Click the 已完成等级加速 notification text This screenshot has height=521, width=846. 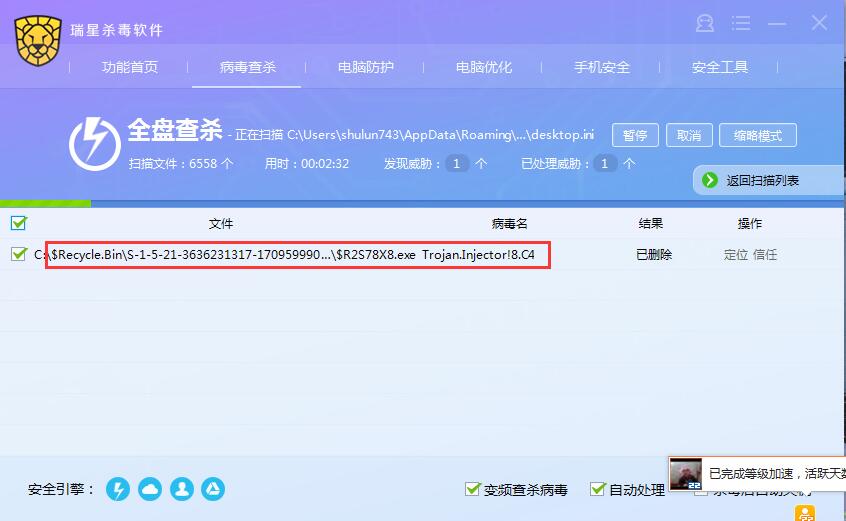point(777,474)
